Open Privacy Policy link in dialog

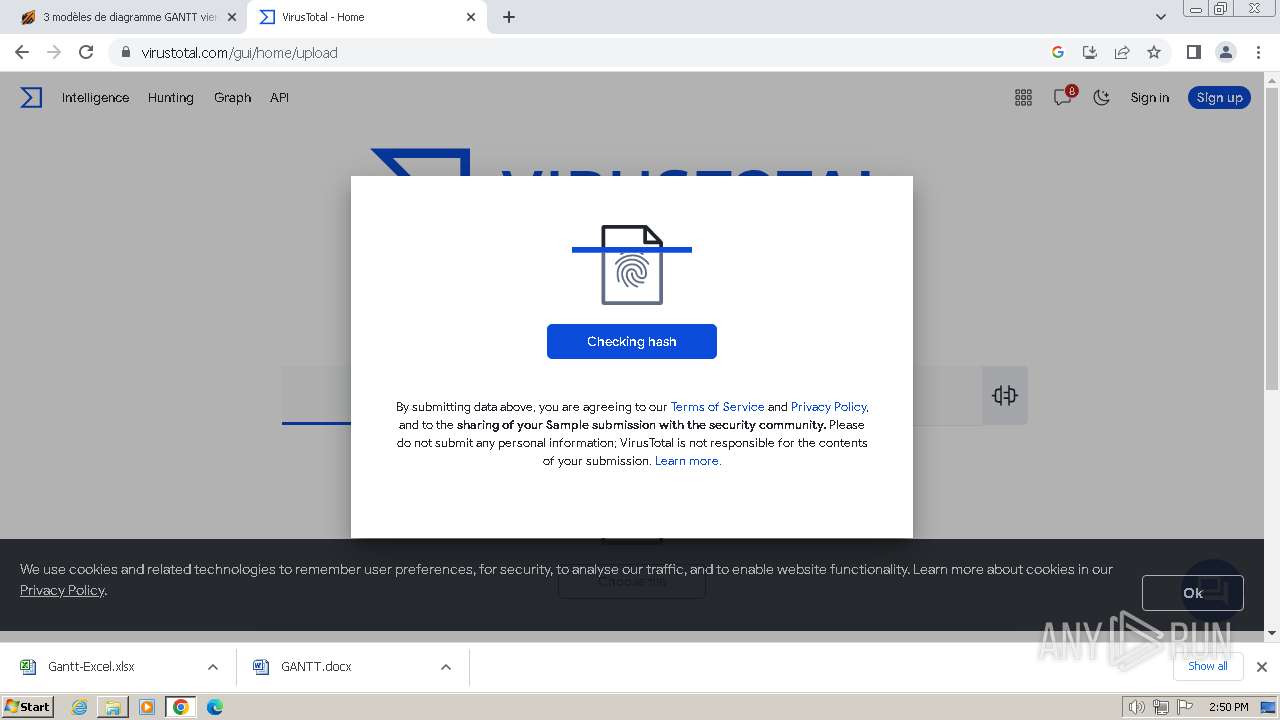[828, 407]
